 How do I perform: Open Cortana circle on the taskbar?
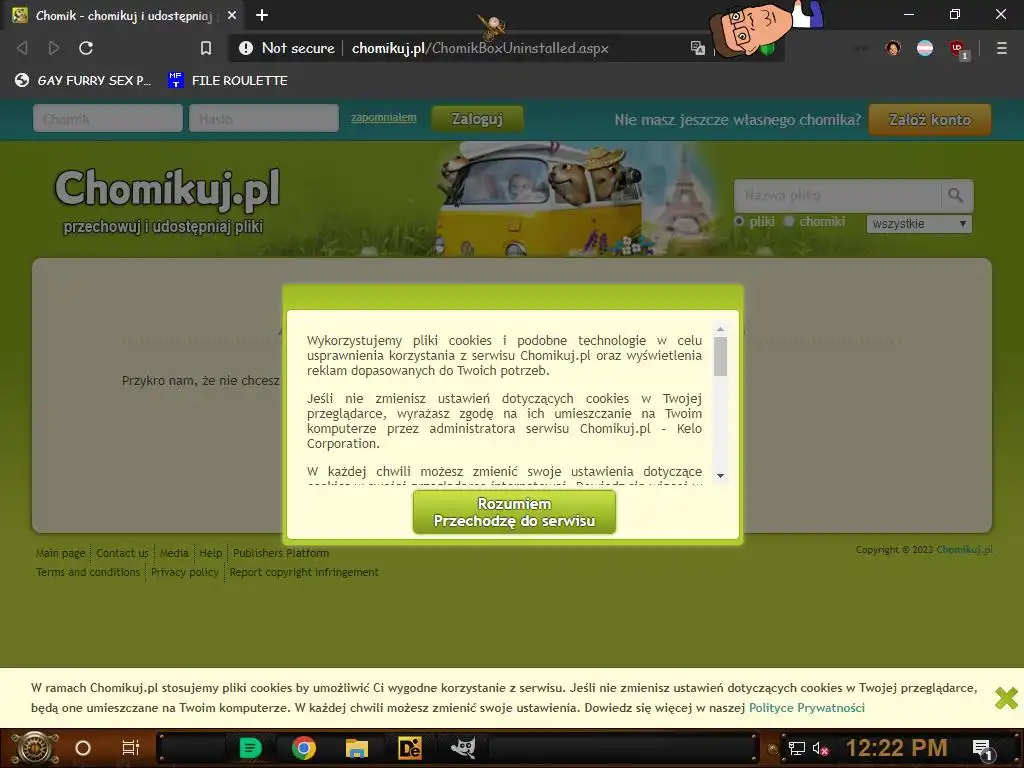tap(83, 748)
